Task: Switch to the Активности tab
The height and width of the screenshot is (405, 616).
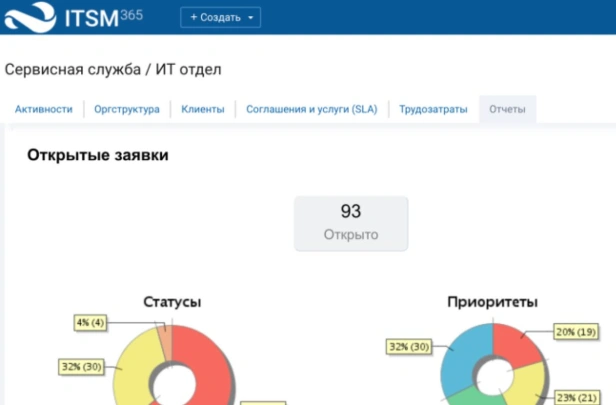Action: click(x=44, y=109)
